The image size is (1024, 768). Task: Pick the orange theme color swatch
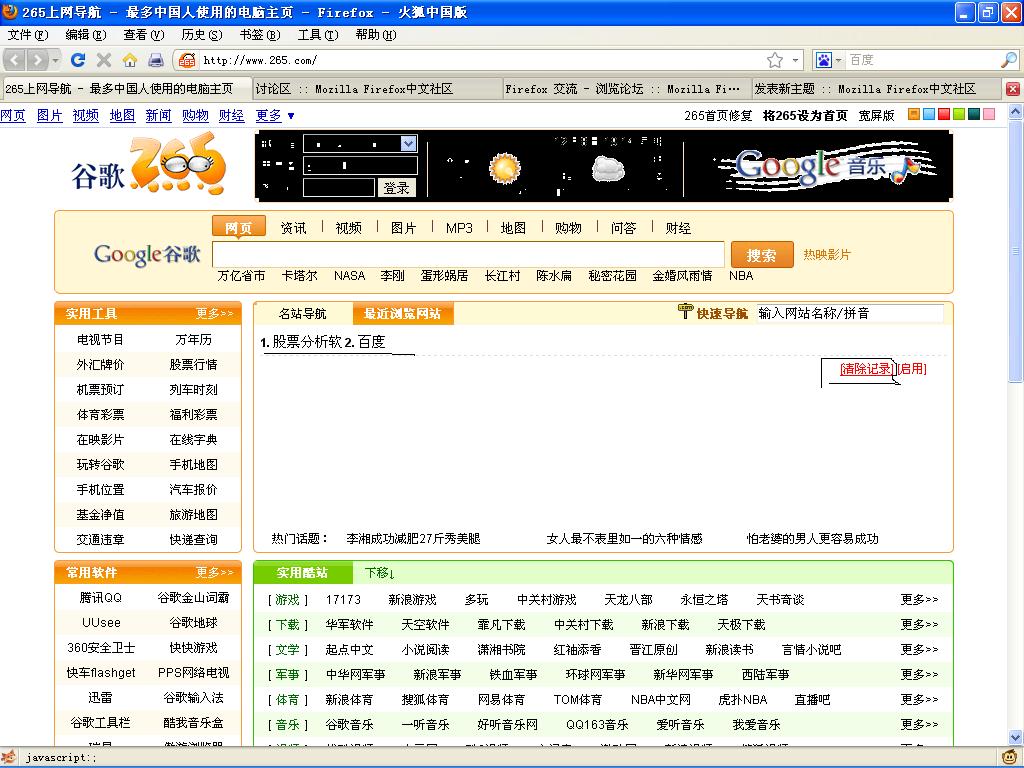click(x=914, y=114)
